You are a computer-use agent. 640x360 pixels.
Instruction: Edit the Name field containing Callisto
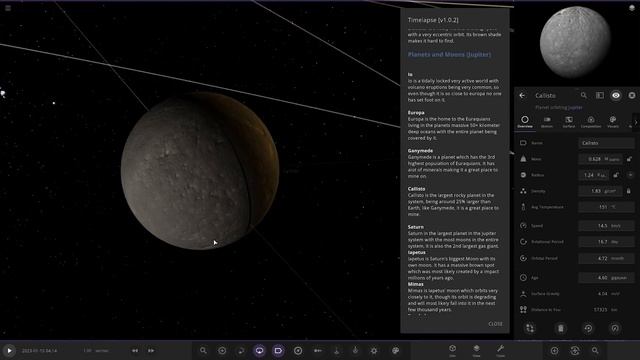607,143
